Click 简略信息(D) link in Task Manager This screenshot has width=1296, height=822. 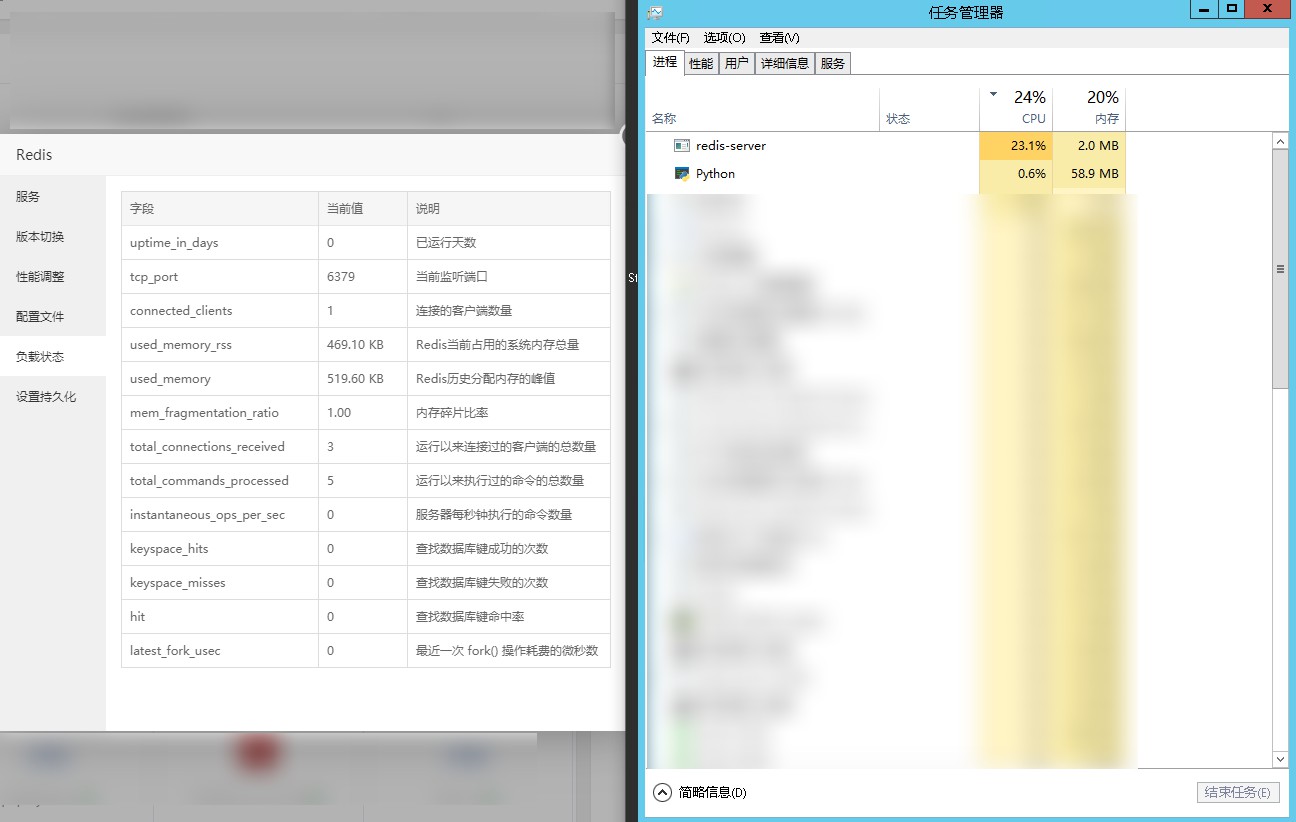[x=712, y=793]
